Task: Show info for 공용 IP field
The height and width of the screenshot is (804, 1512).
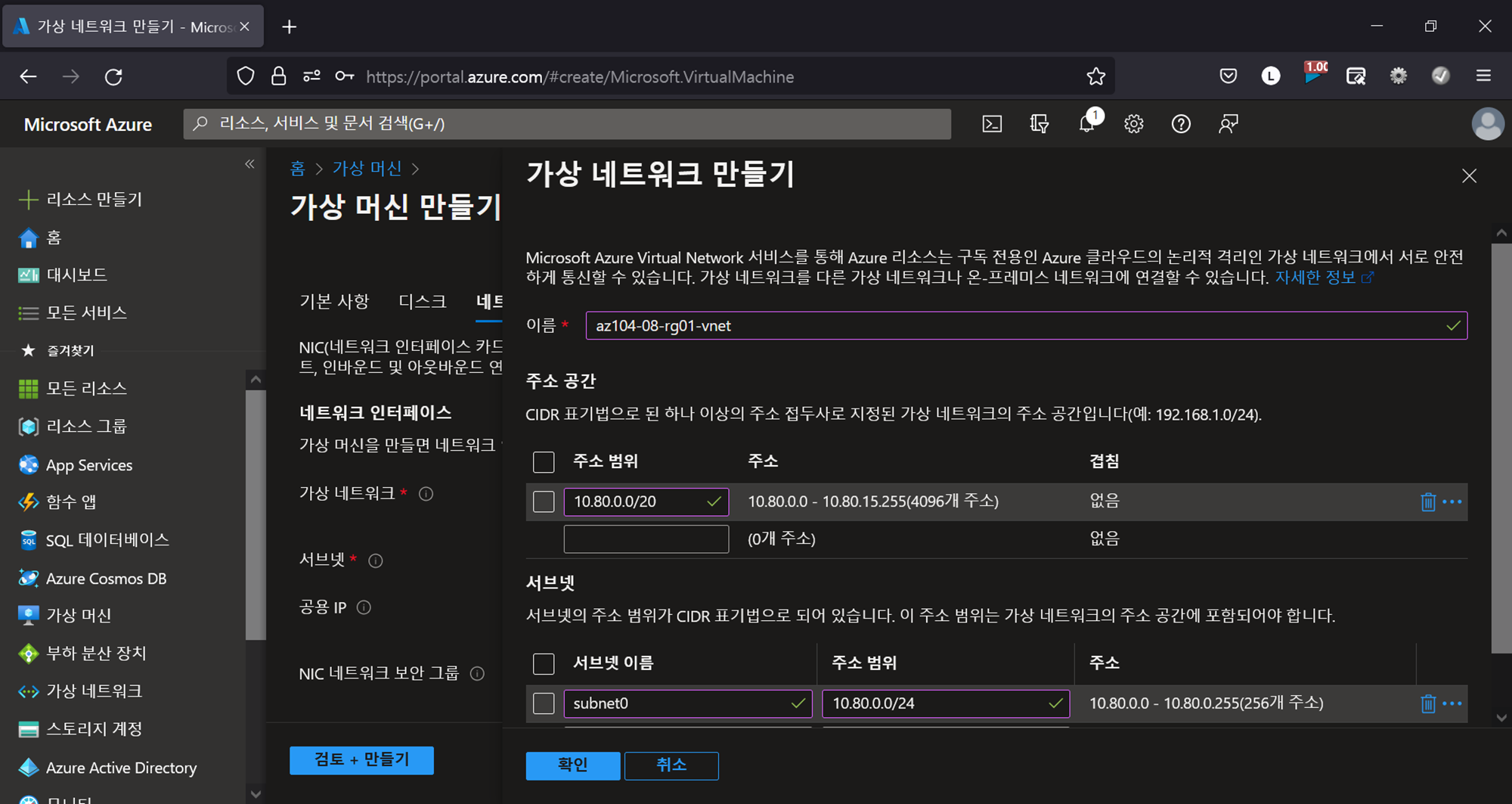Action: point(364,607)
